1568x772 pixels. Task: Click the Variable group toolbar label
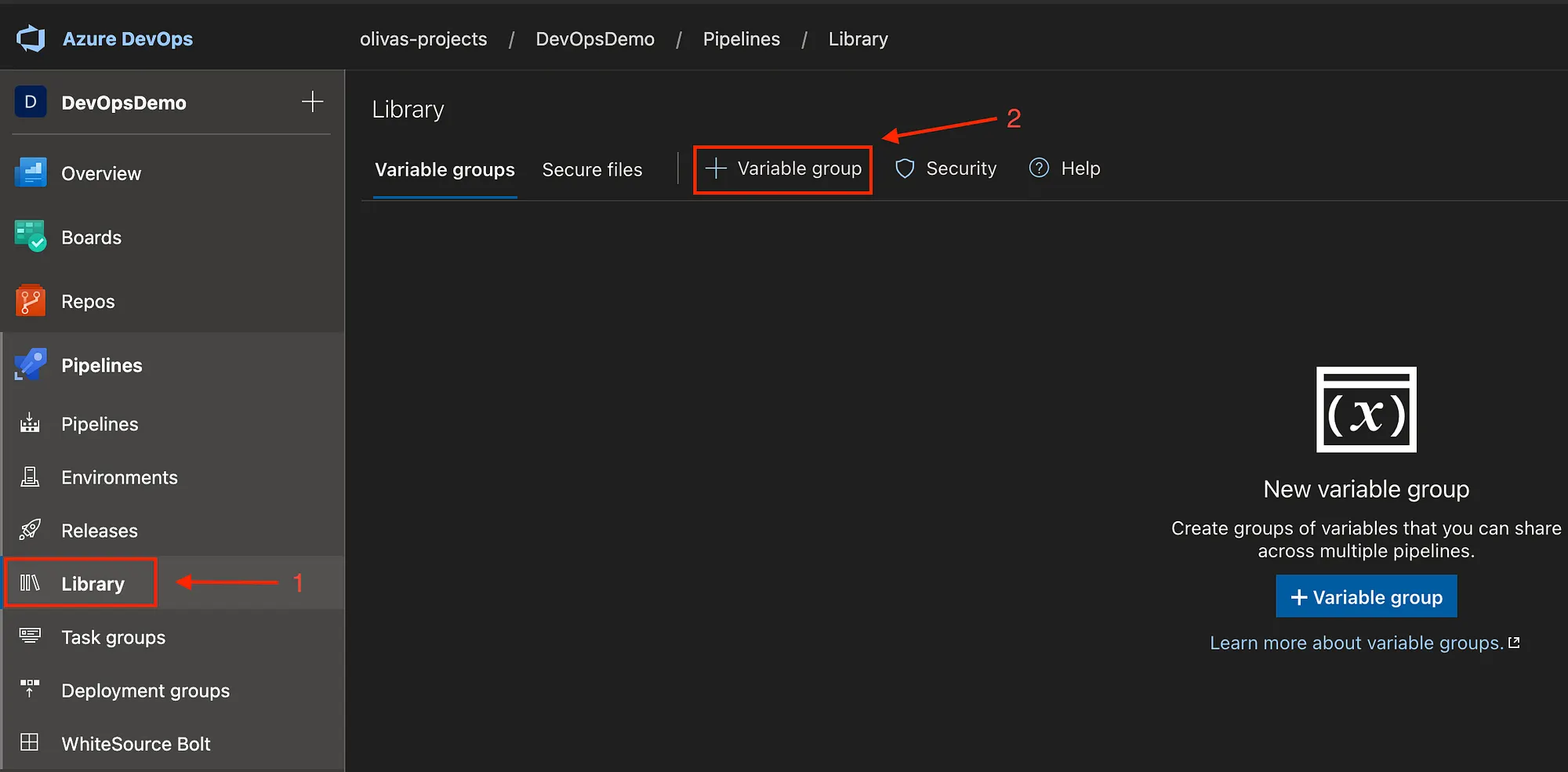[x=799, y=169]
